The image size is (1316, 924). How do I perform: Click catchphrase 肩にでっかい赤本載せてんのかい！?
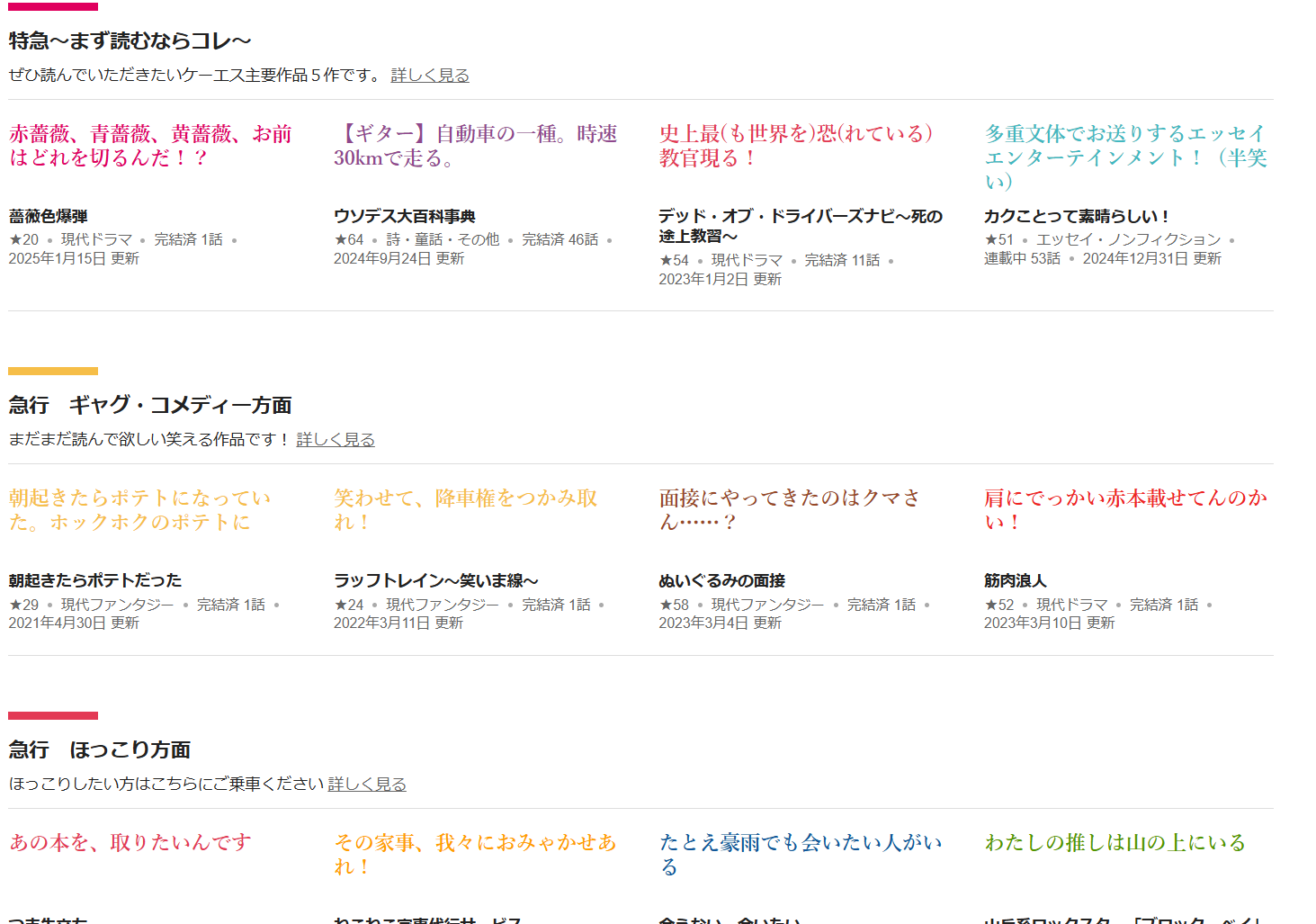pyautogui.click(x=1124, y=510)
